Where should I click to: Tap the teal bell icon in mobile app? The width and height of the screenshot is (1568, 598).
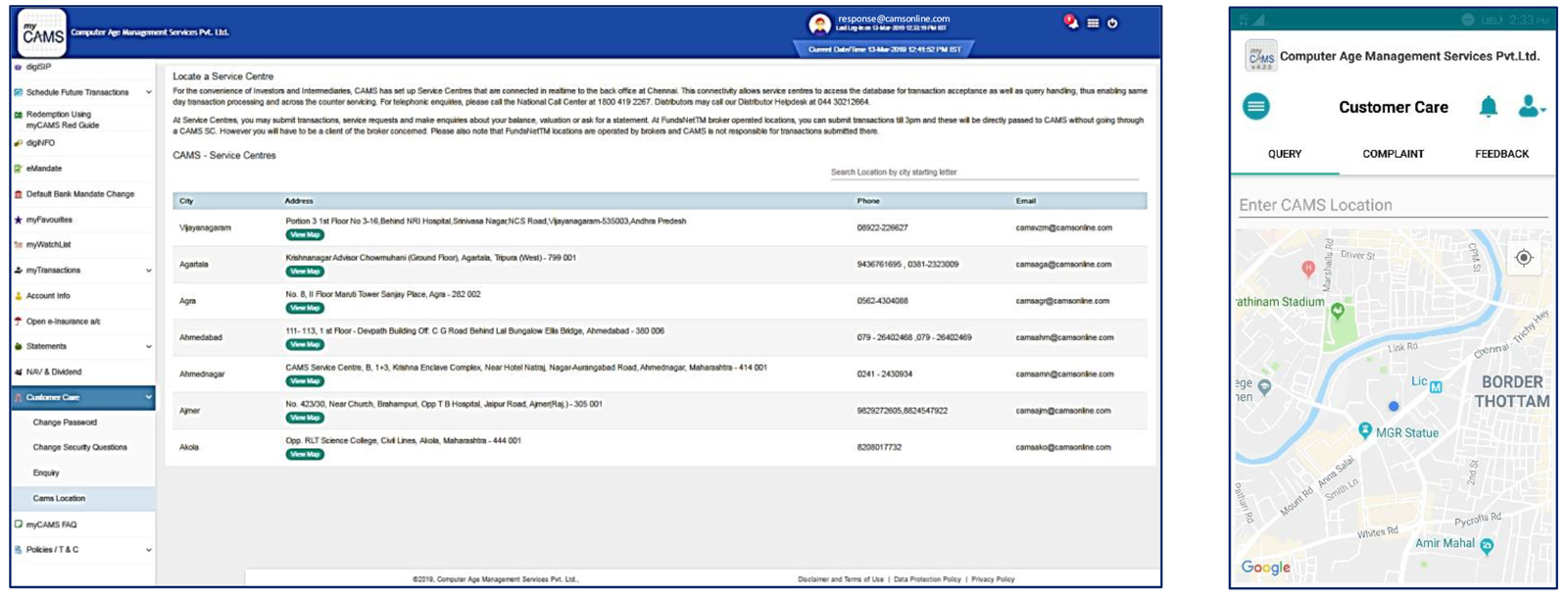click(x=1488, y=107)
